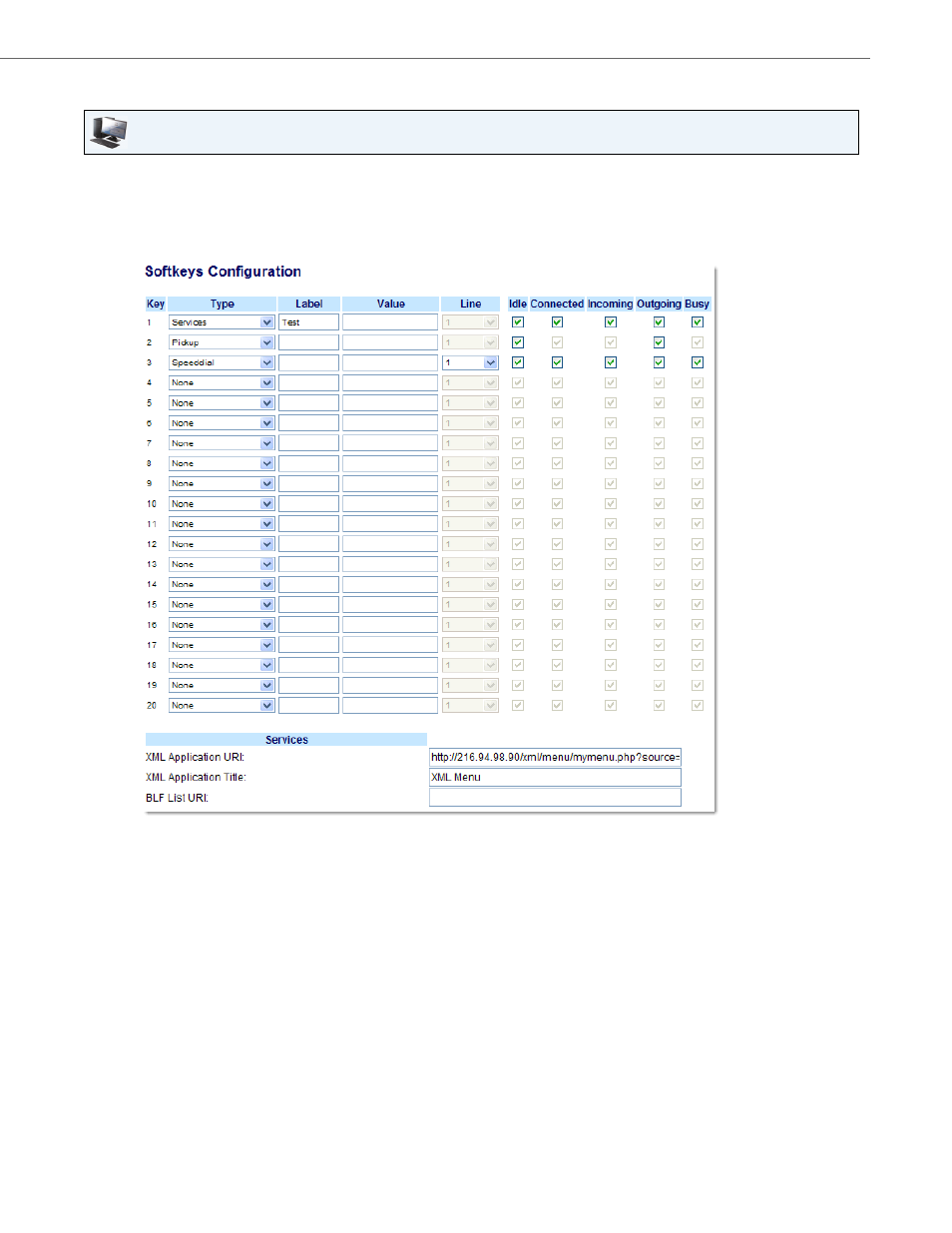
Task: Click the 'Connected' column header
Action: 557,304
